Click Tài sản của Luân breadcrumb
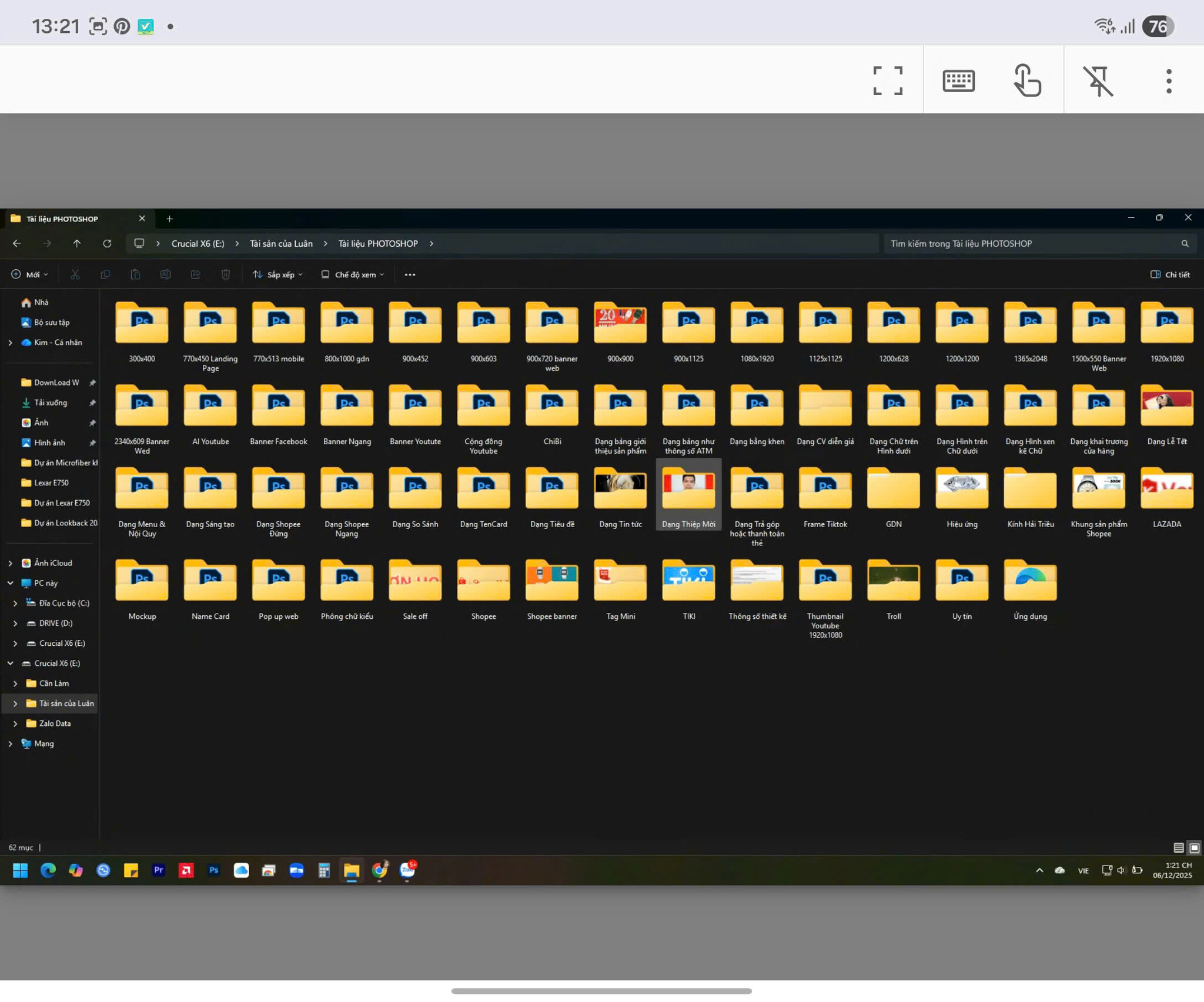 tap(281, 243)
